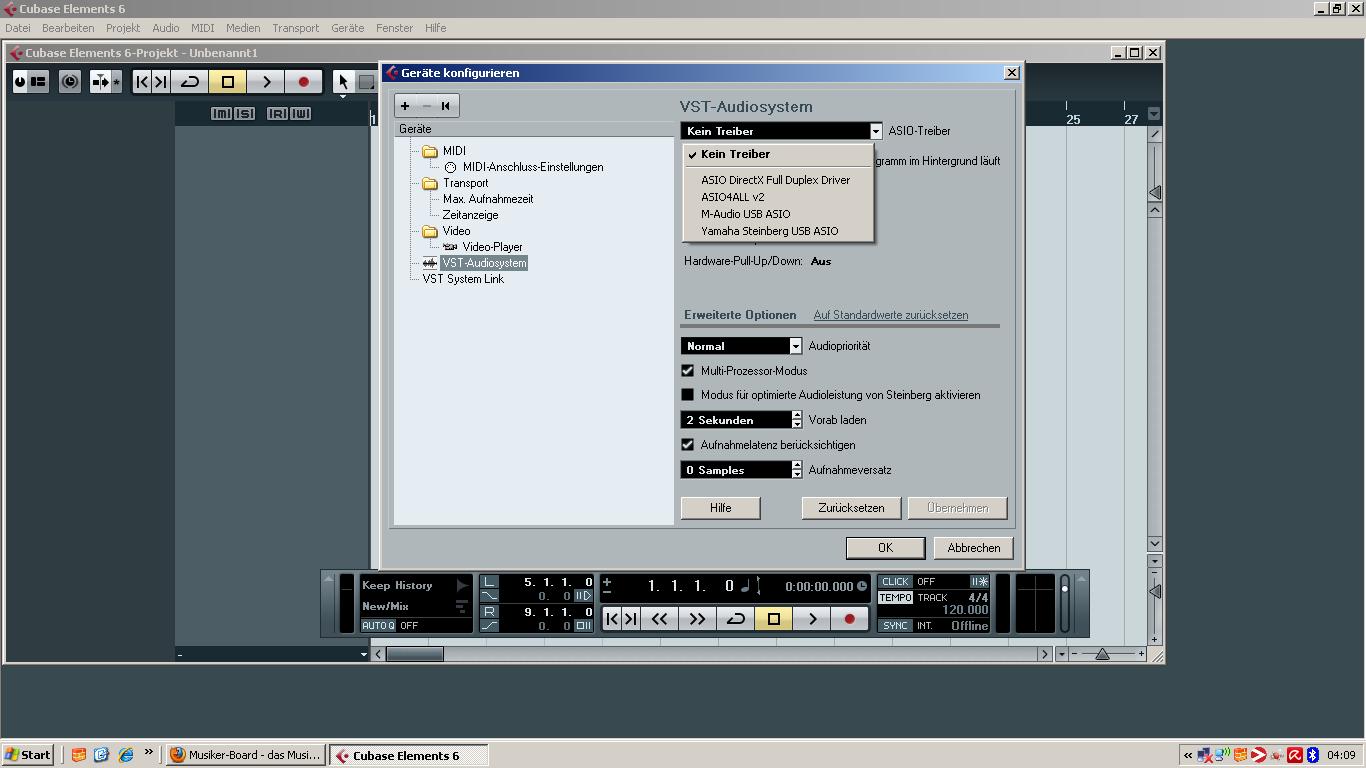Click the Hilfe button

[x=721, y=508]
